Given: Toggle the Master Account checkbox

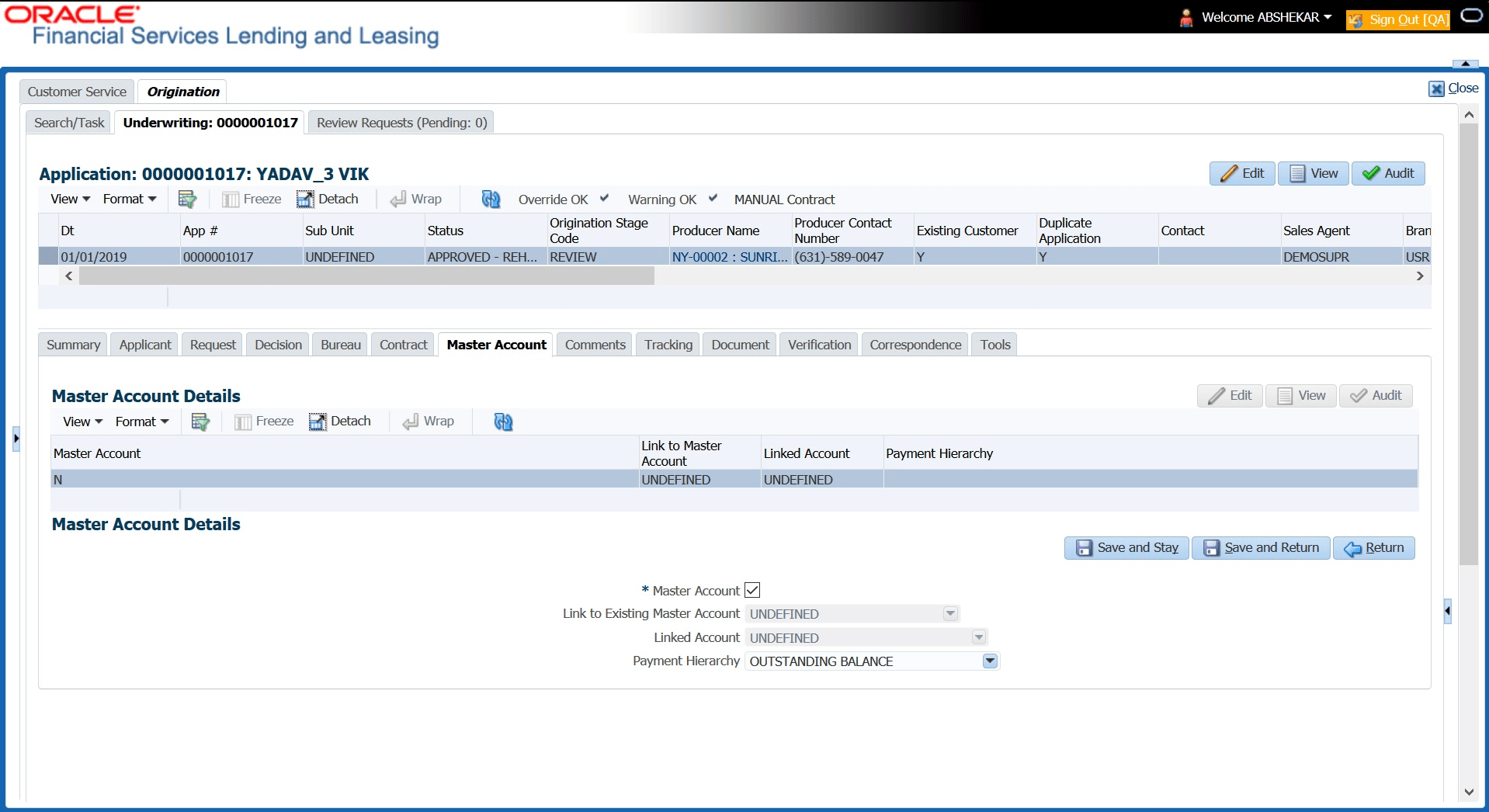Looking at the screenshot, I should tap(752, 591).
